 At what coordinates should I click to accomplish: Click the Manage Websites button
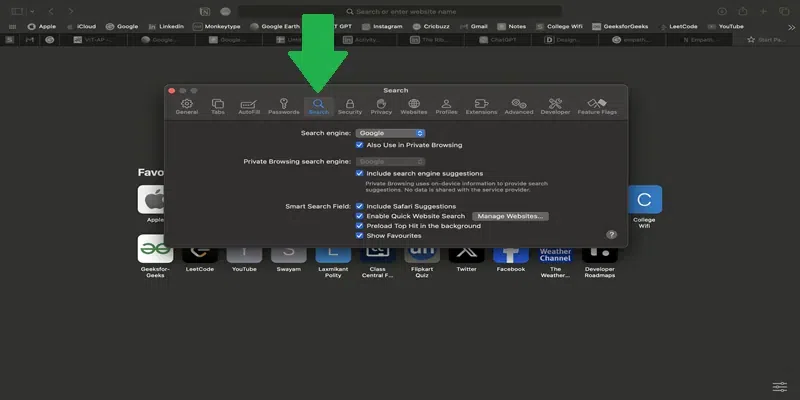pyautogui.click(x=510, y=216)
